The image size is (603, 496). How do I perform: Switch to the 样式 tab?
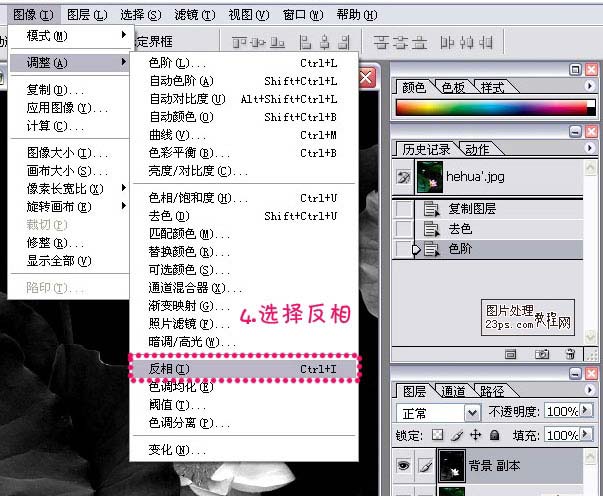click(492, 88)
